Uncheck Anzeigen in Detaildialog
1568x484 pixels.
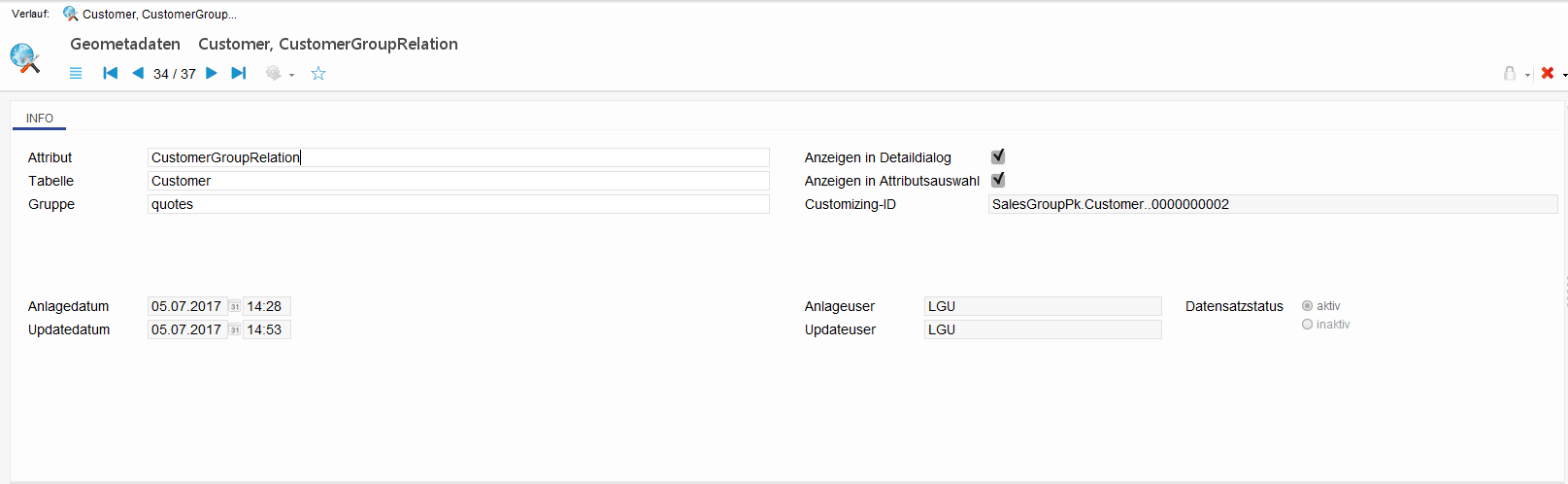point(998,156)
